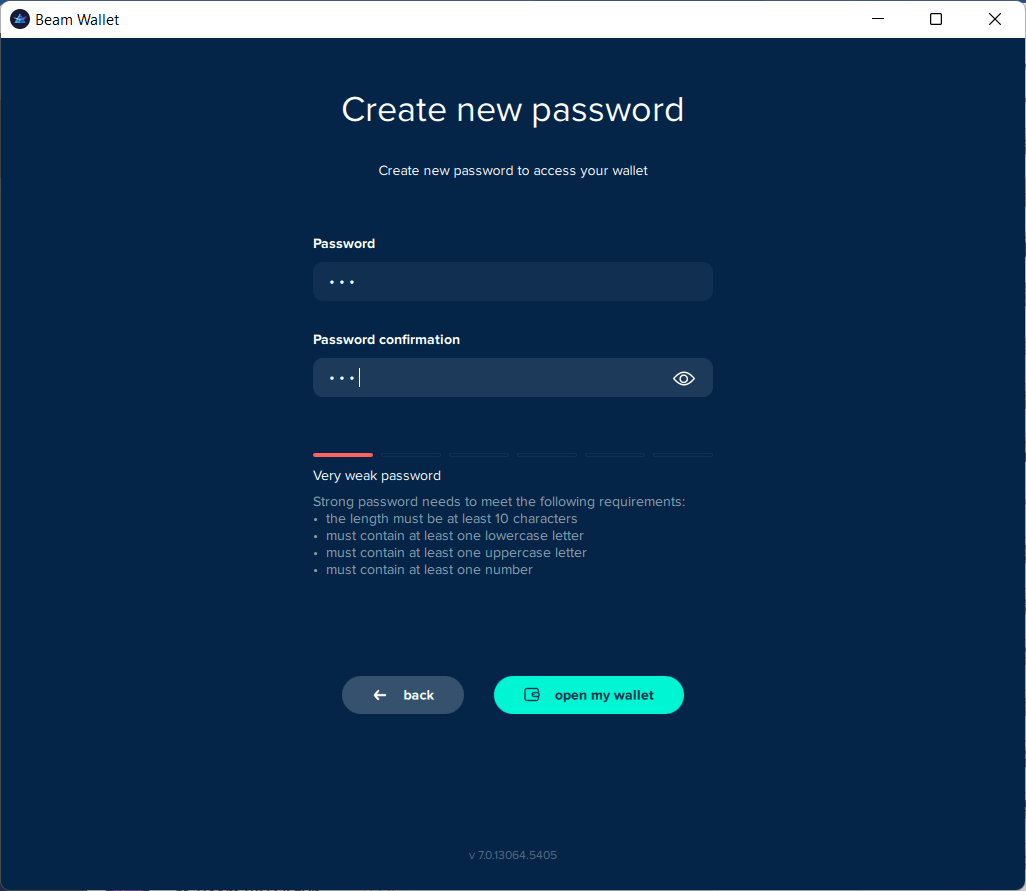Click the "Password" field label
Viewport: 1026px width, 891px height.
344,243
